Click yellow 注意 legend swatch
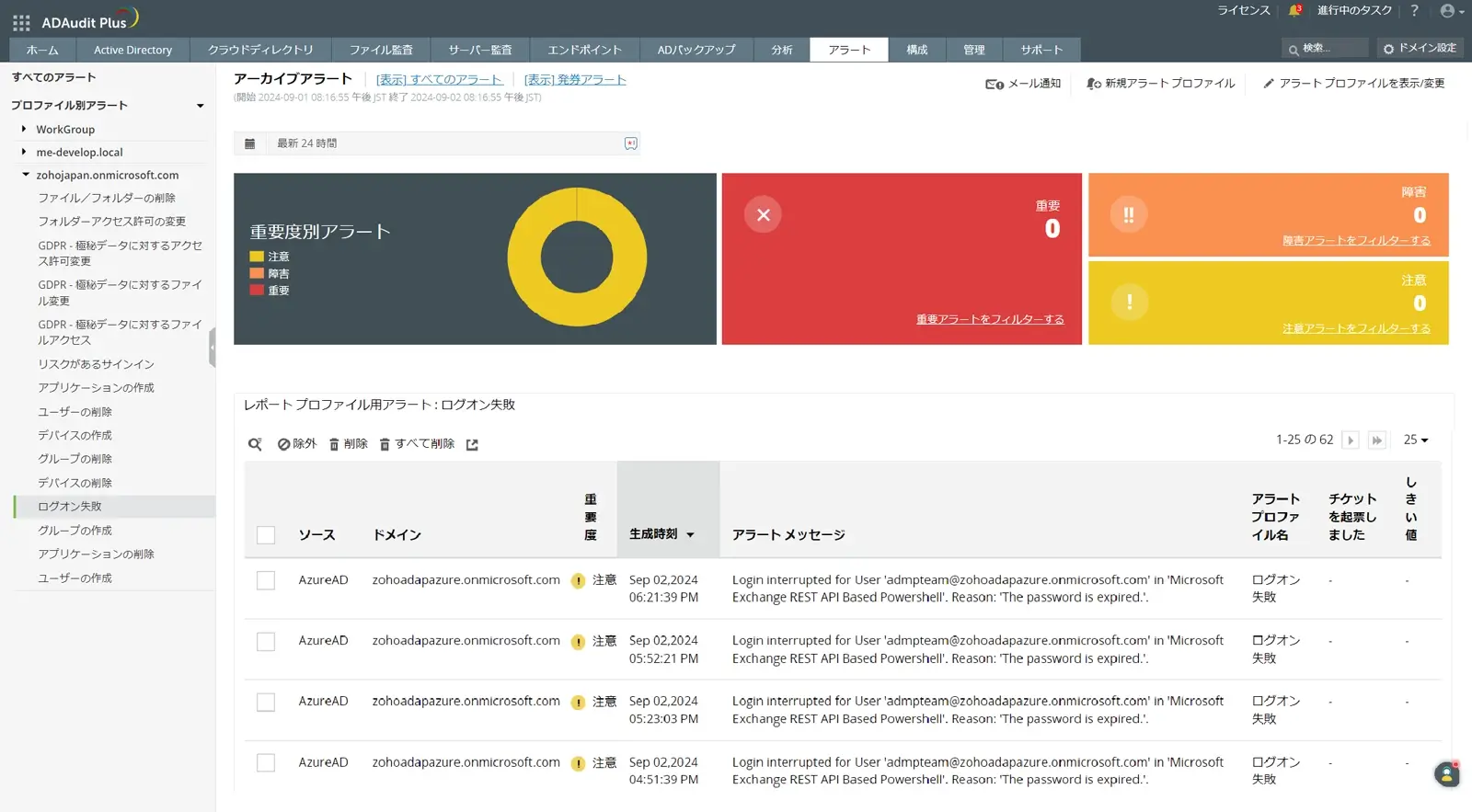The image size is (1472, 812). (257, 257)
